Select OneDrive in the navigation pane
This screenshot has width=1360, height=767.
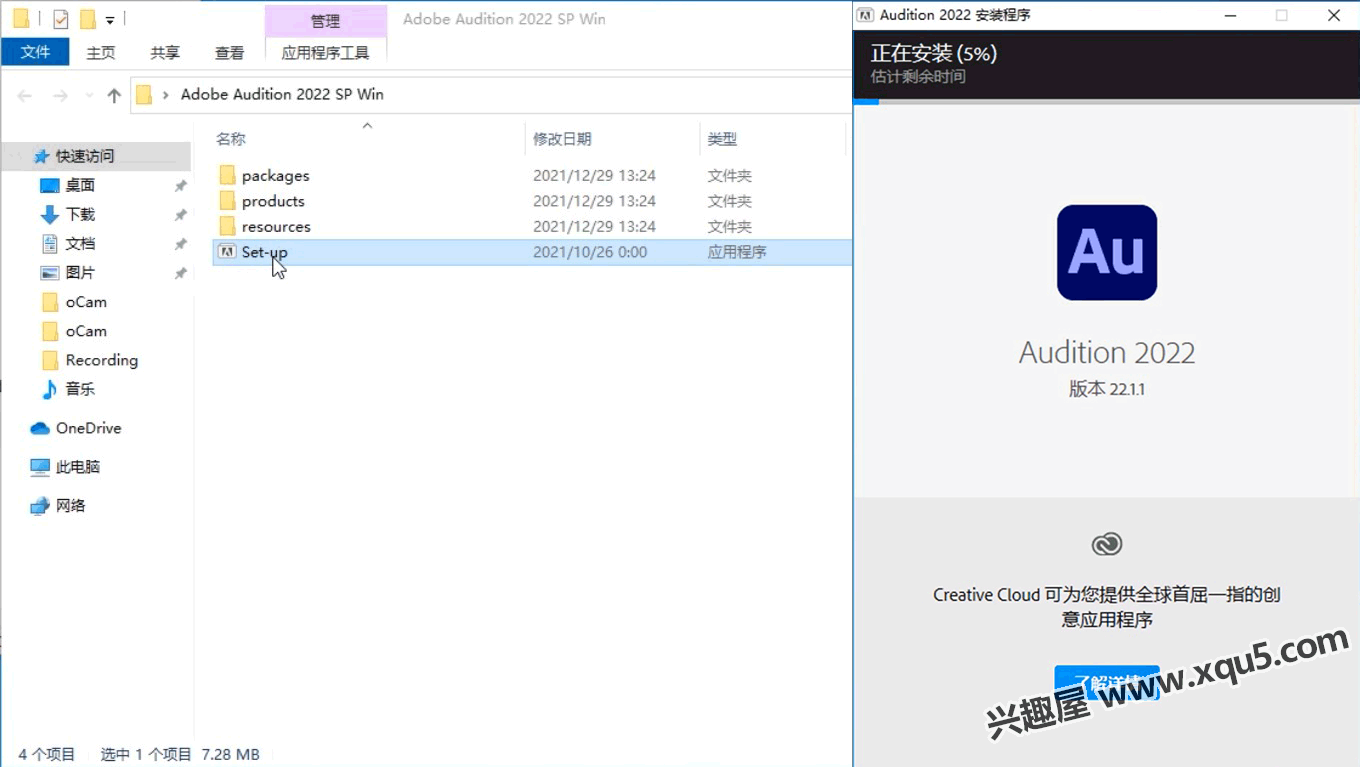coord(88,428)
